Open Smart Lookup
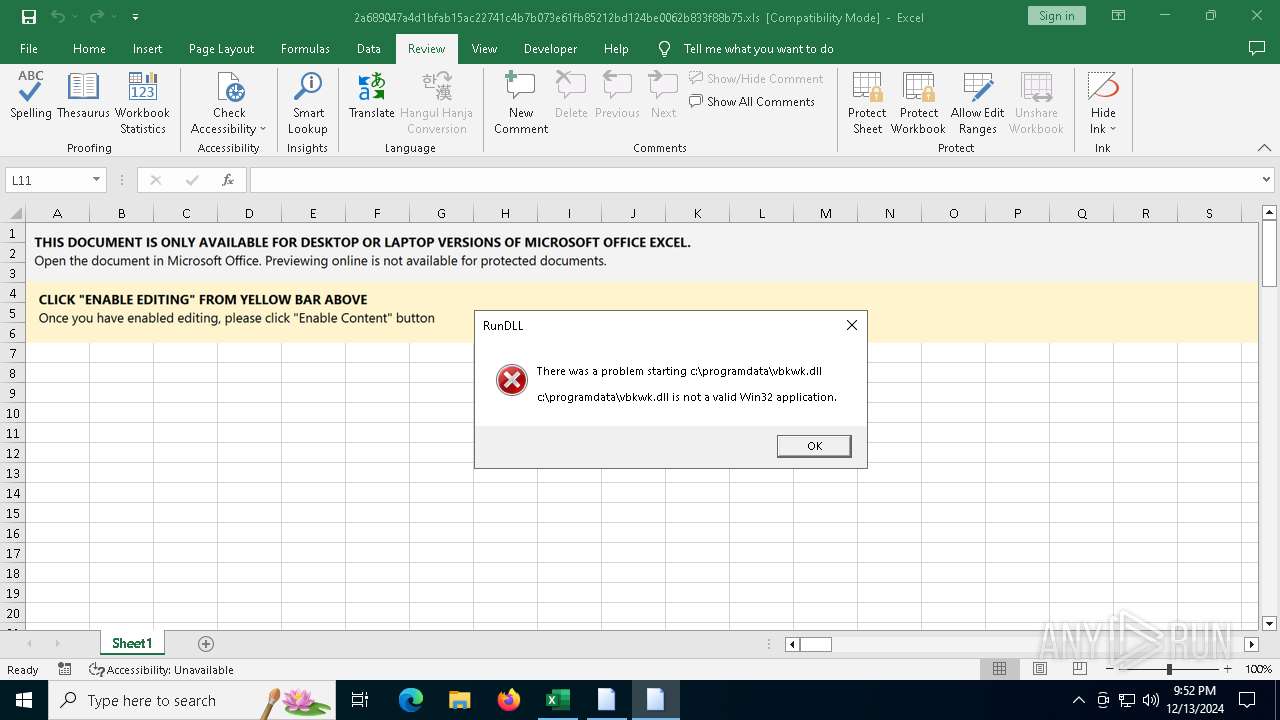The height and width of the screenshot is (720, 1280). (x=308, y=103)
